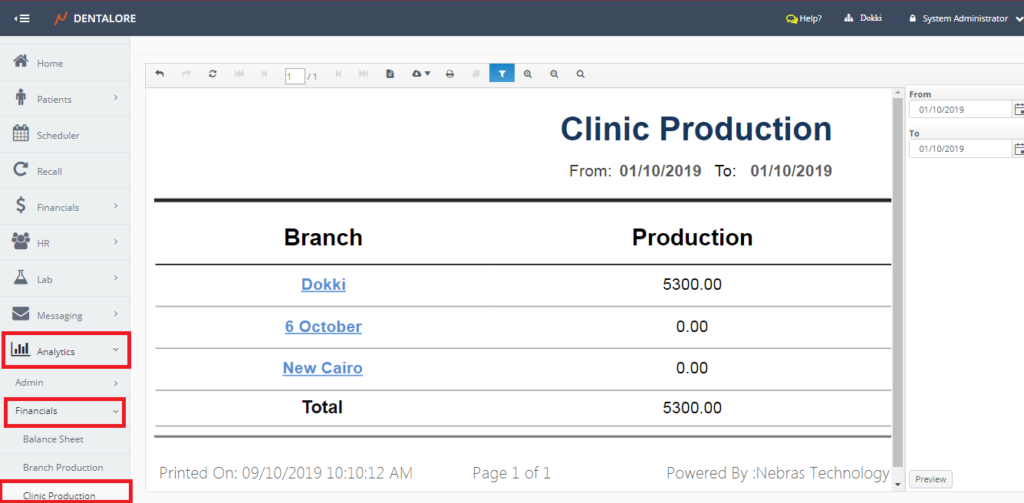
Task: Click the Preview button
Action: (930, 479)
